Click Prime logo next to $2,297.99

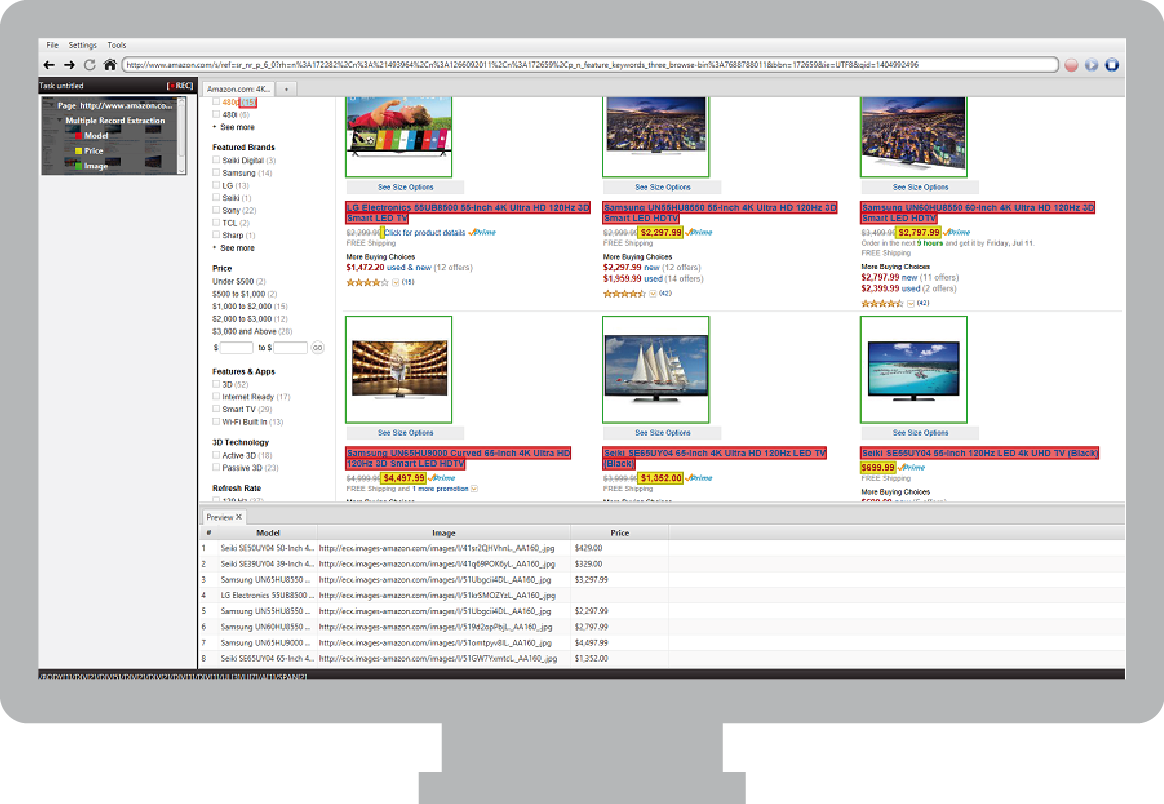699,232
